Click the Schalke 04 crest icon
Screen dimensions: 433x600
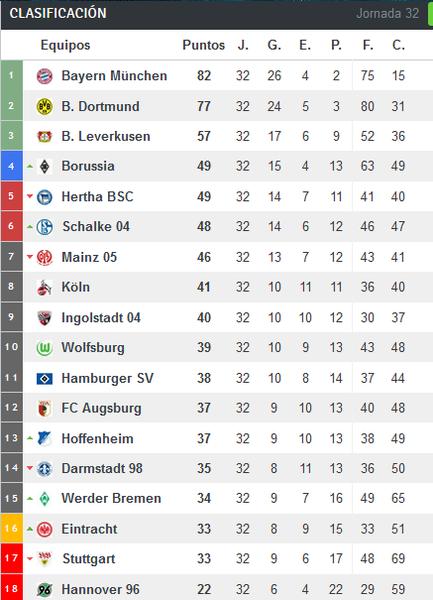pos(44,227)
